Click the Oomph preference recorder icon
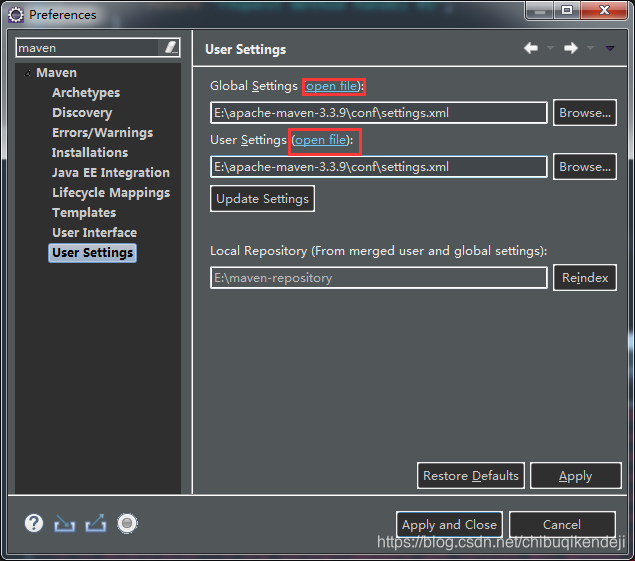 [x=127, y=523]
